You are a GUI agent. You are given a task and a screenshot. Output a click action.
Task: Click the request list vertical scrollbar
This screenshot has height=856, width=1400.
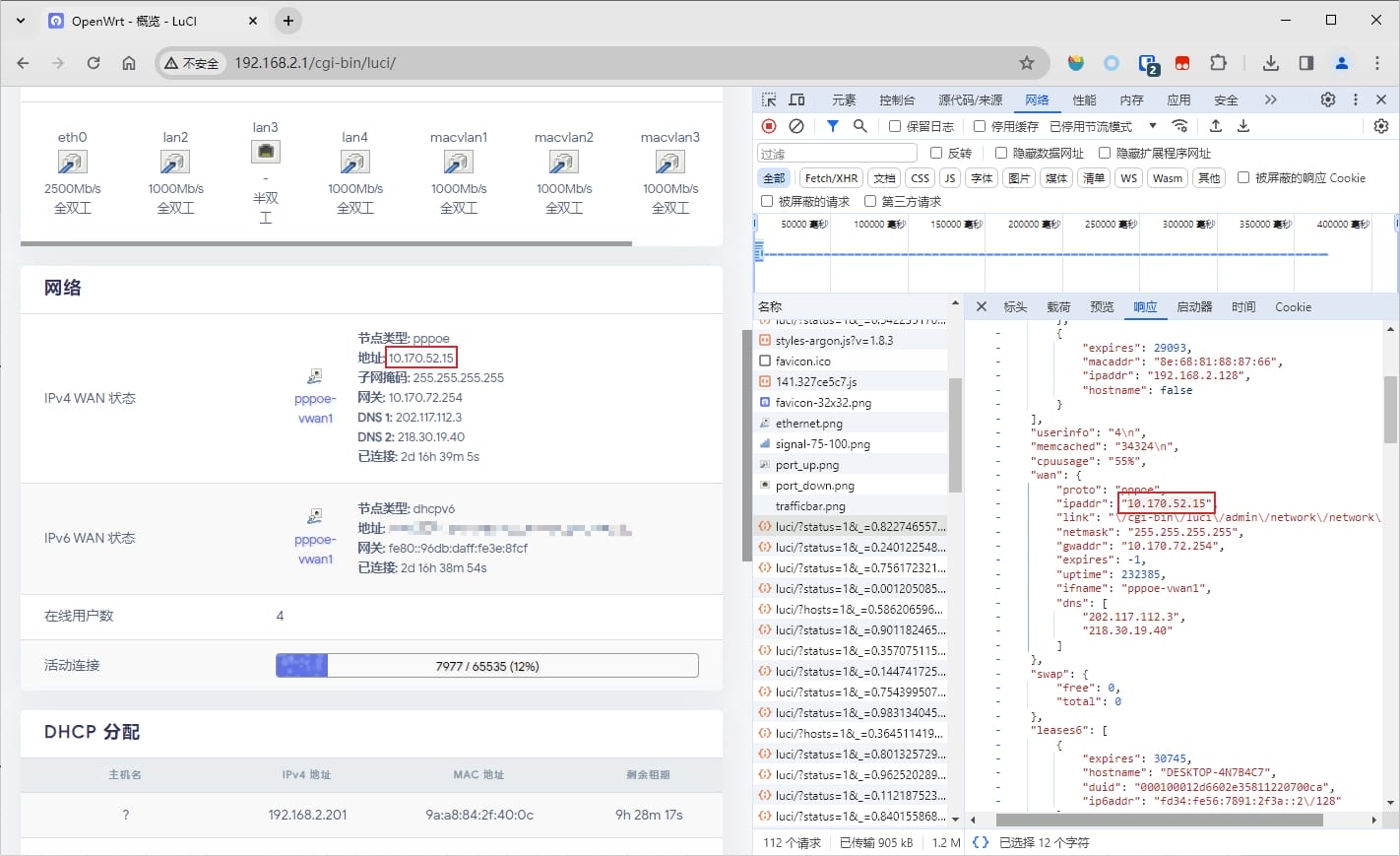955,434
